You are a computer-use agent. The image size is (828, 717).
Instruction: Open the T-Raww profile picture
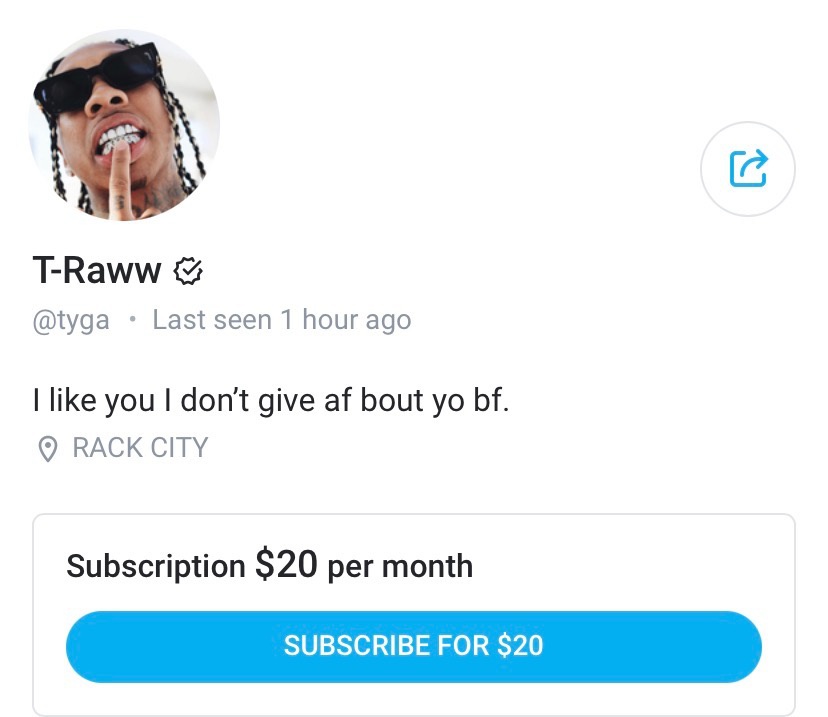[124, 125]
